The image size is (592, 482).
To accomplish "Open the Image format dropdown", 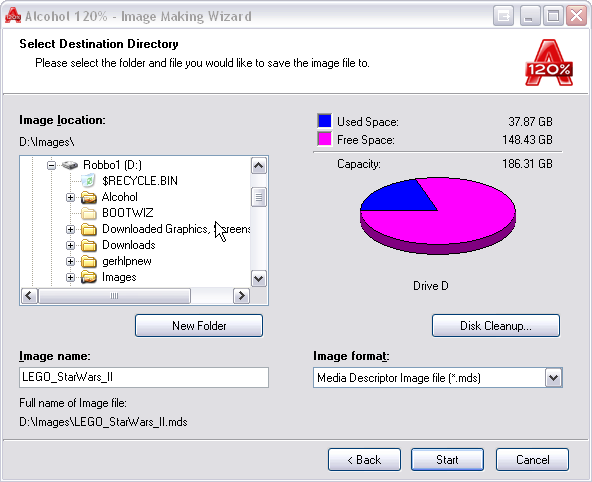I will pyautogui.click(x=553, y=377).
